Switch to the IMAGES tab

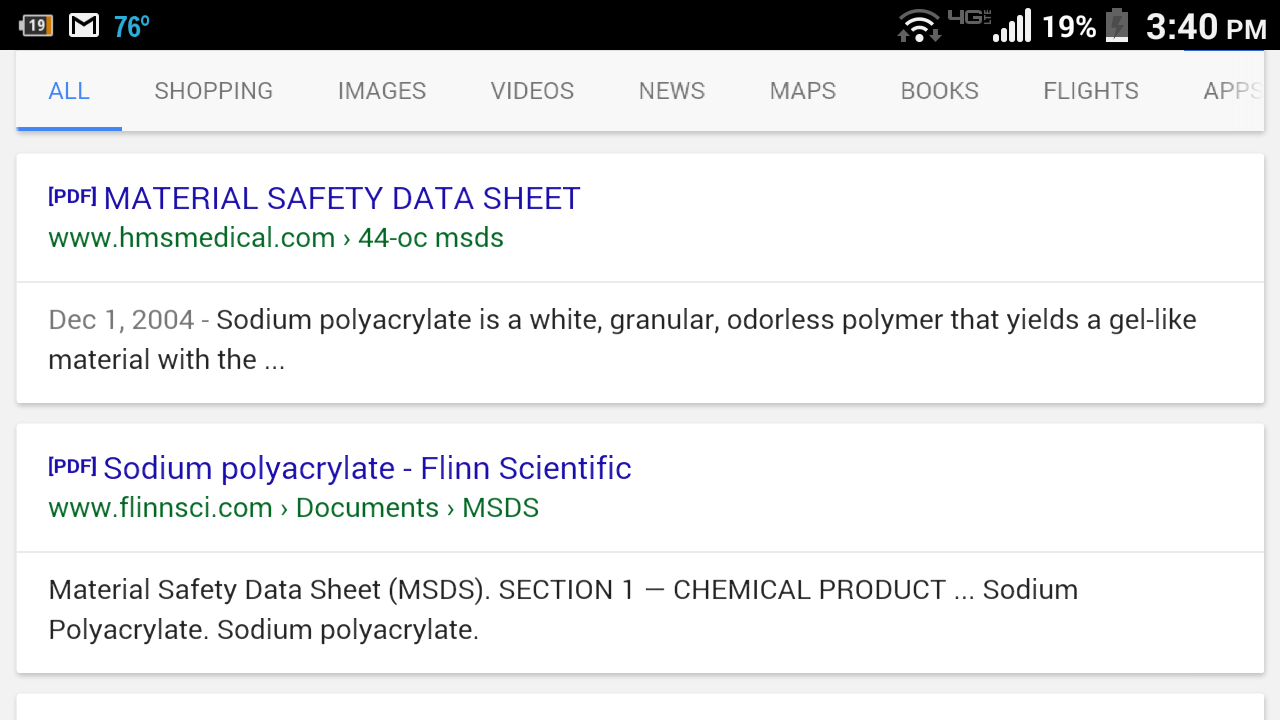[x=381, y=90]
